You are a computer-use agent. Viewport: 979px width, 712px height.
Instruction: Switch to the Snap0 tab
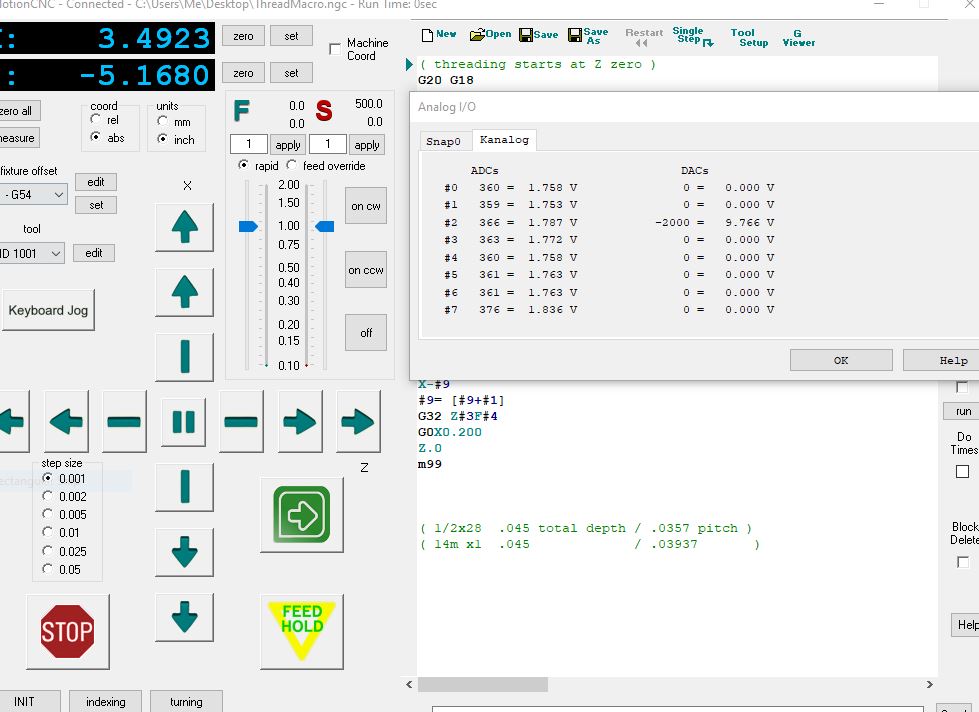[x=443, y=141]
